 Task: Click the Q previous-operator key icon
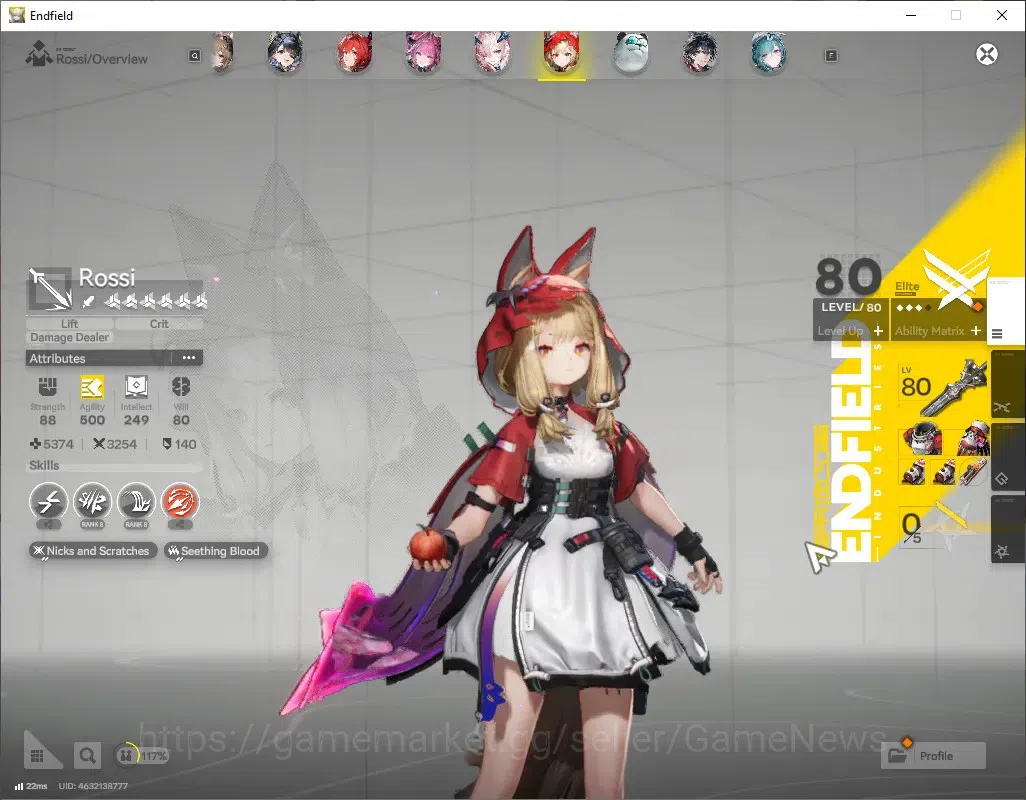point(194,56)
